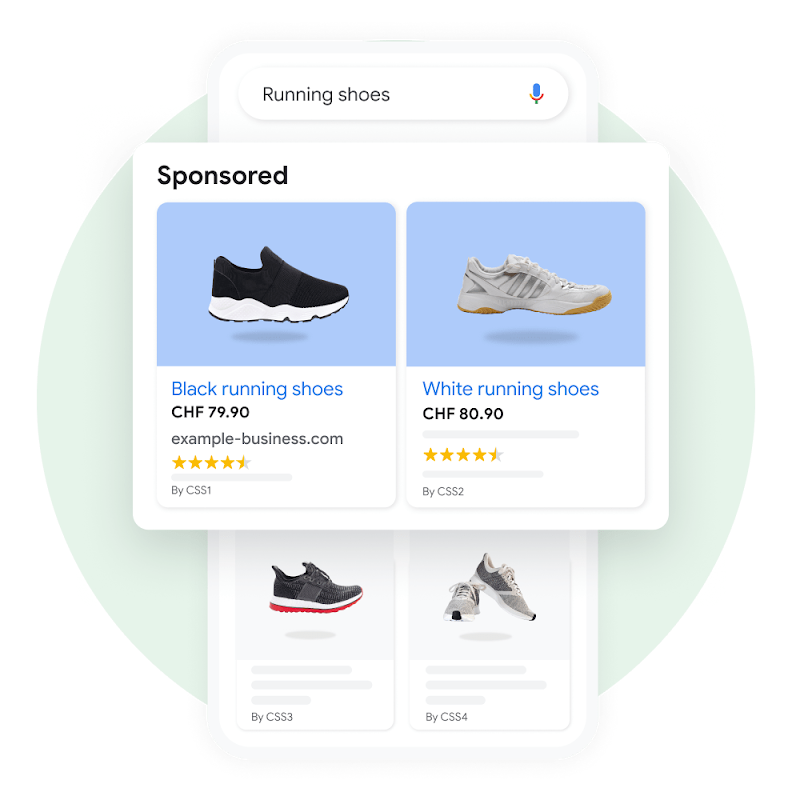The width and height of the screenshot is (800, 800).
Task: Click the By CSS2 label
Action: tap(443, 491)
